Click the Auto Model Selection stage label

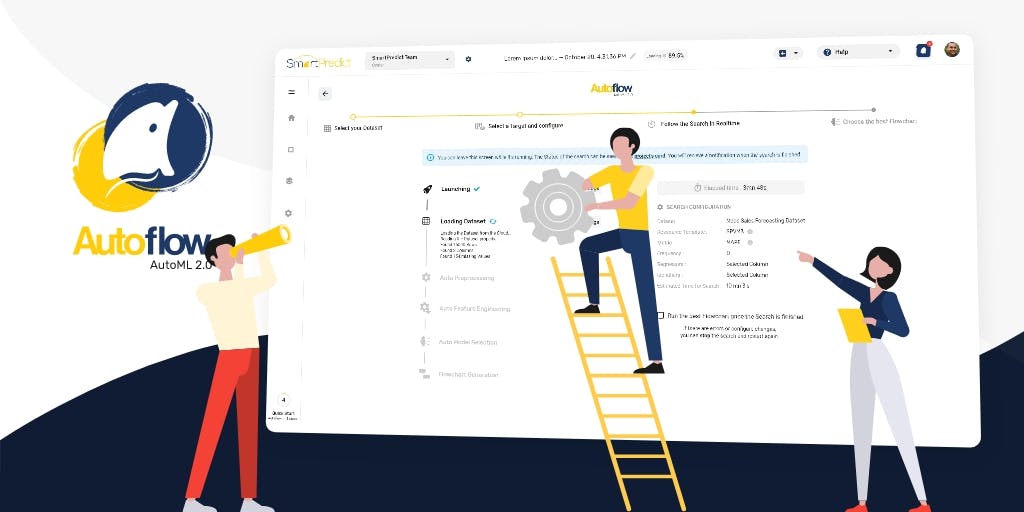(468, 342)
